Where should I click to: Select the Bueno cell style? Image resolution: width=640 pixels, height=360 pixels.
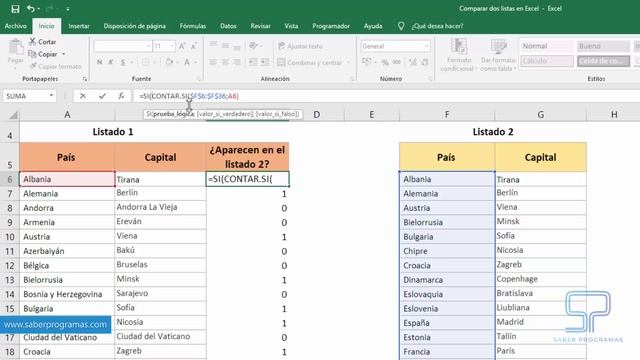click(603, 46)
